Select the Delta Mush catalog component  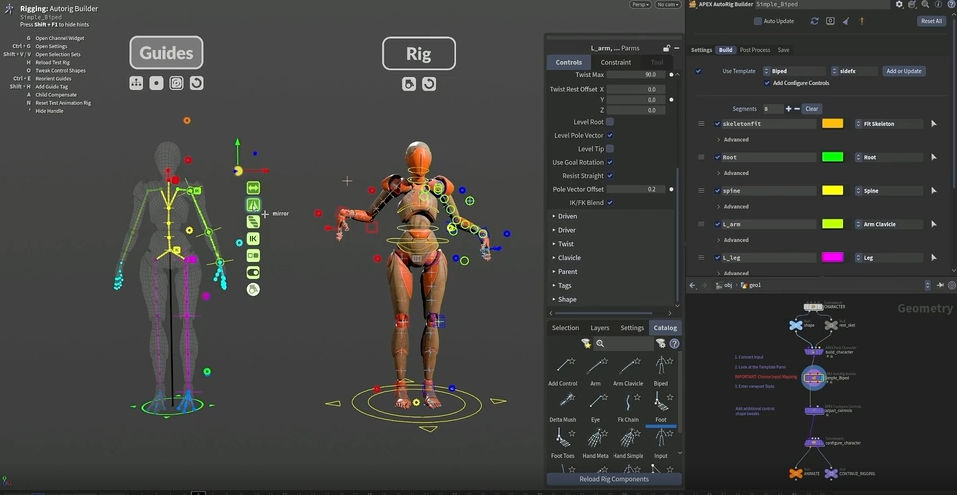(x=563, y=407)
